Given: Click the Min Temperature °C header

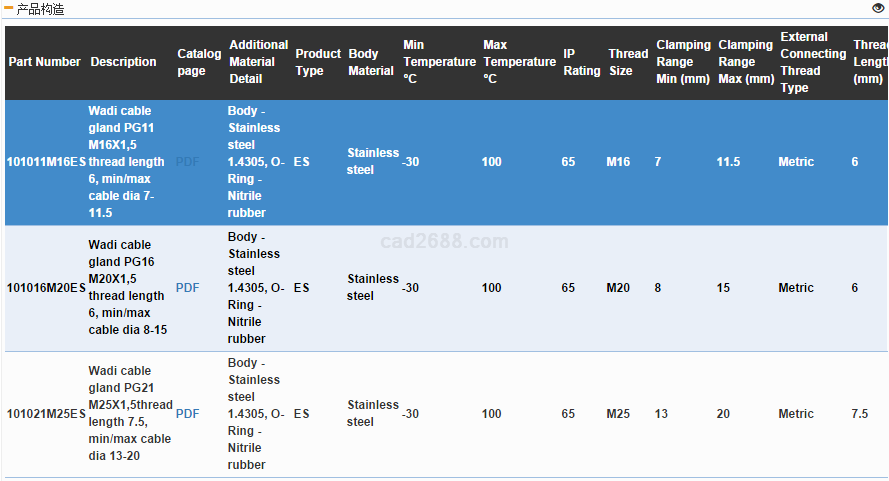Looking at the screenshot, I should point(439,62).
